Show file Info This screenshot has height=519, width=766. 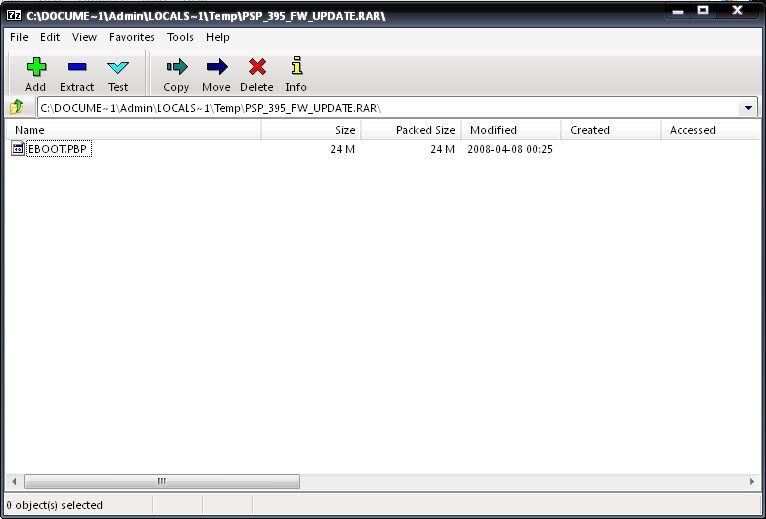click(x=296, y=75)
